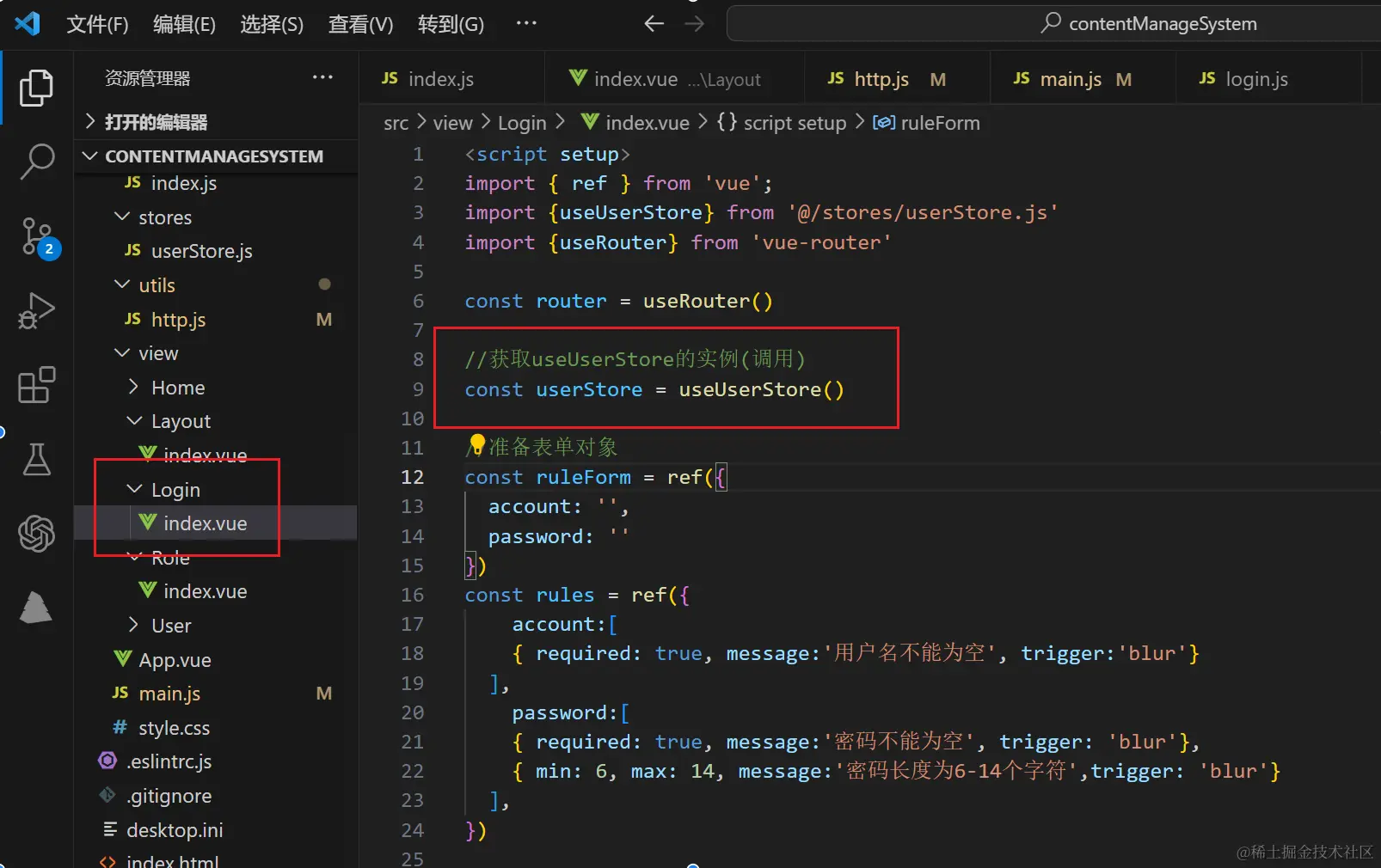Switch to the login.js editor tab
The width and height of the screenshot is (1381, 868).
click(1255, 80)
